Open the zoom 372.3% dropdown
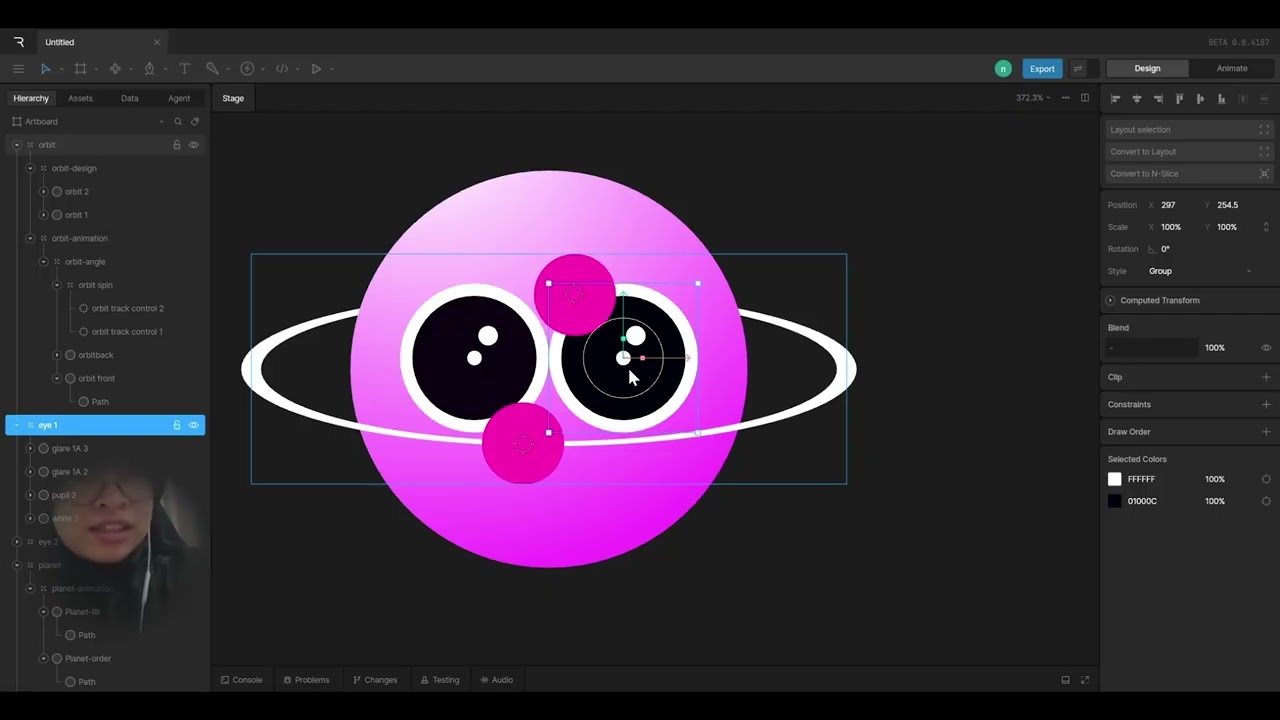 [x=1033, y=98]
